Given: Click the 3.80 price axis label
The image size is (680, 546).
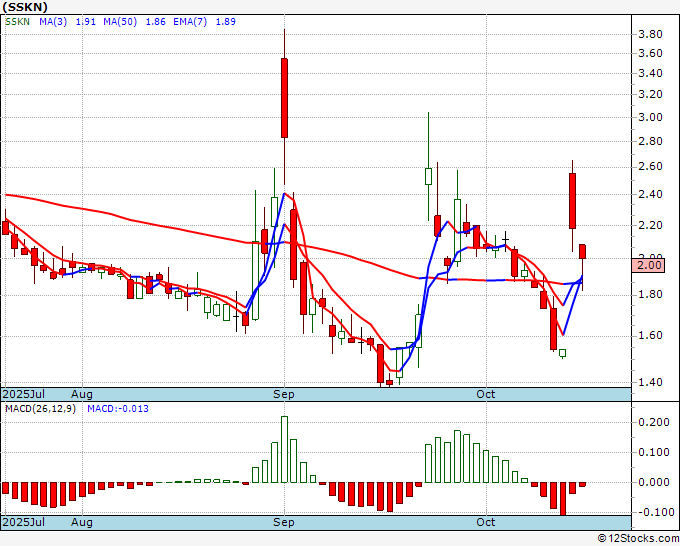Looking at the screenshot, I should point(650,34).
